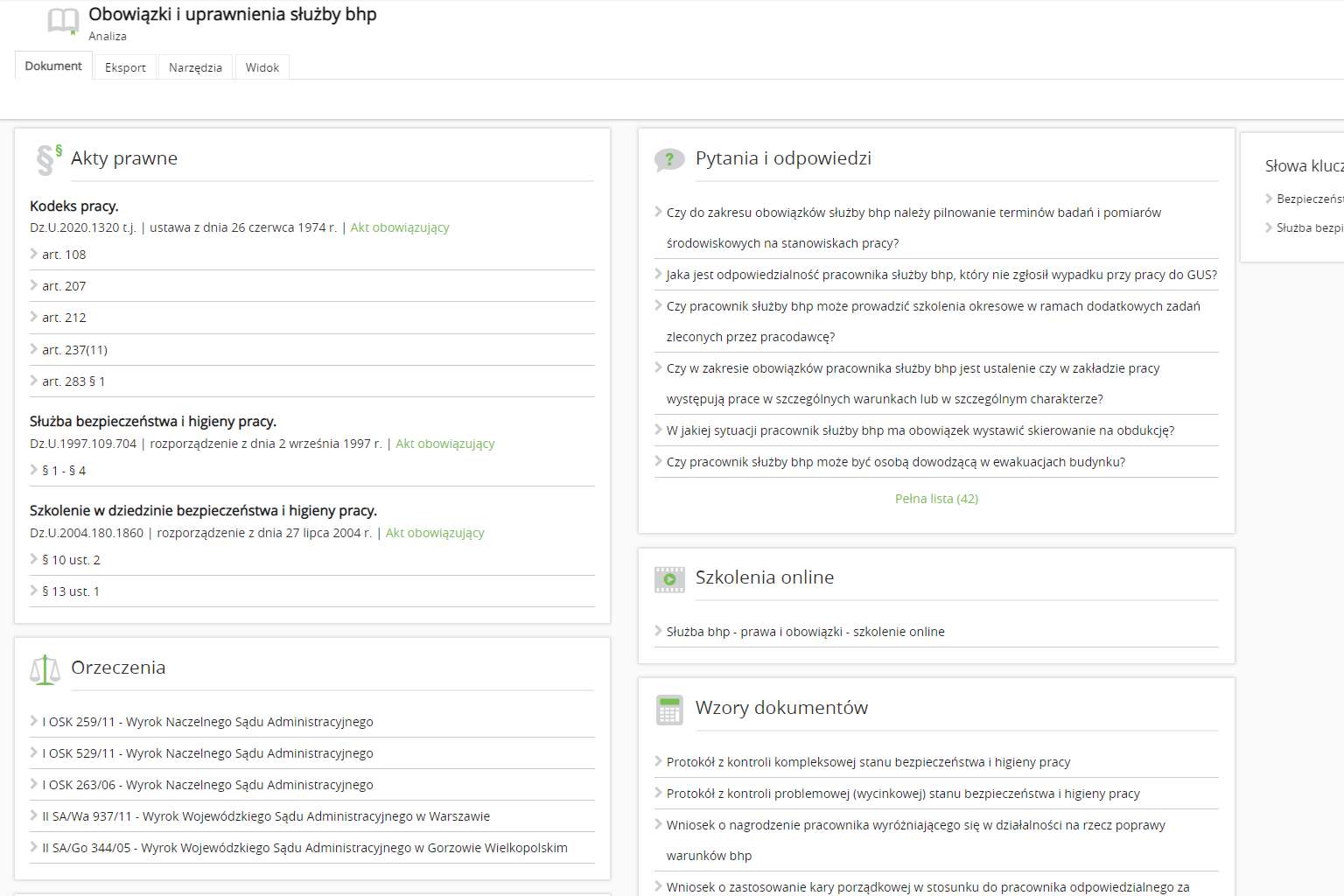
Task: Open question about skierowanie na obdukcję
Action: (920, 430)
